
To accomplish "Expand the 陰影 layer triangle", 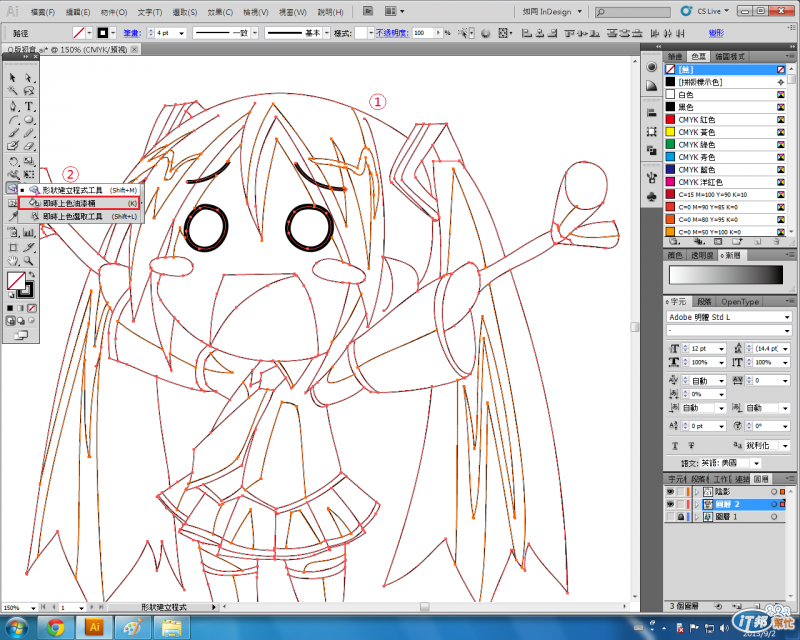I will coord(696,491).
